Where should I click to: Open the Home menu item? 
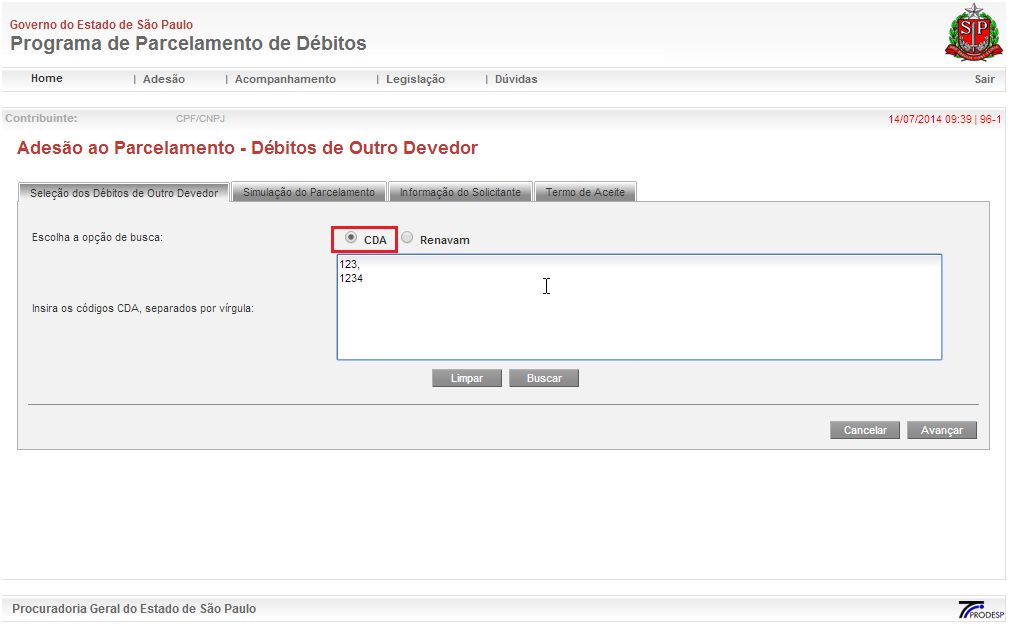[47, 79]
